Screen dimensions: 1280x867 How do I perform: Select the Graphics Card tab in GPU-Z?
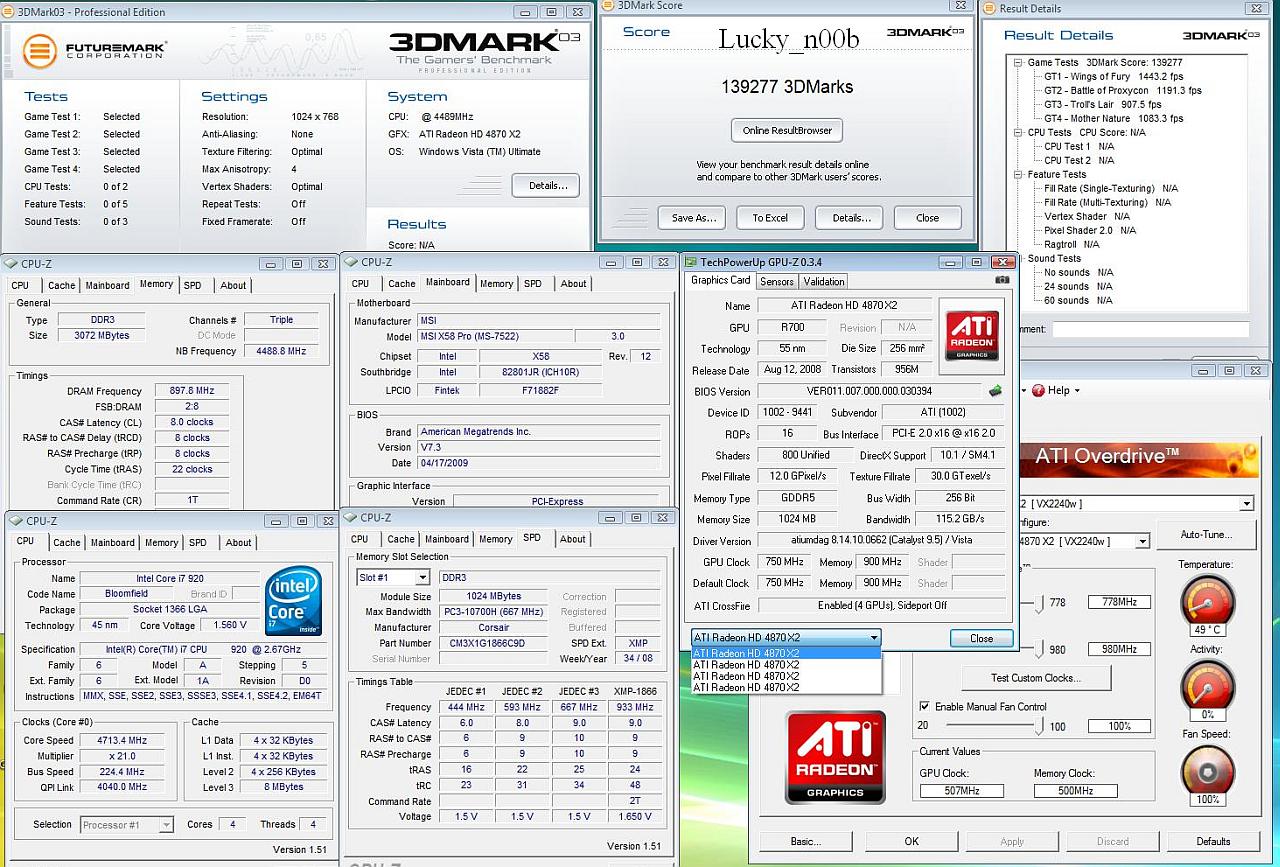tap(721, 280)
